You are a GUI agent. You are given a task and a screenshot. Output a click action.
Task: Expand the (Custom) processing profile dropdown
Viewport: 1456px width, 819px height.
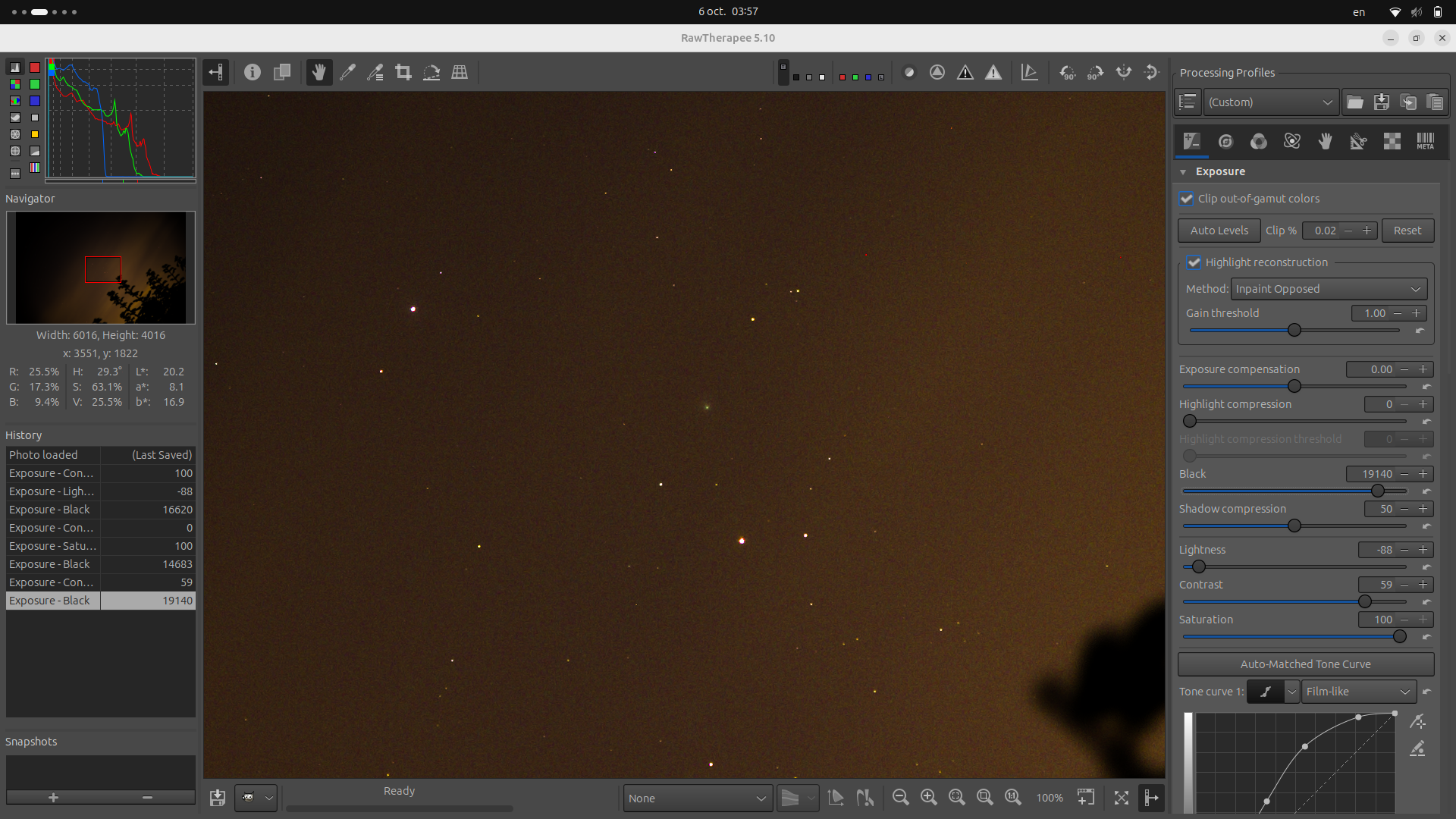1270,102
